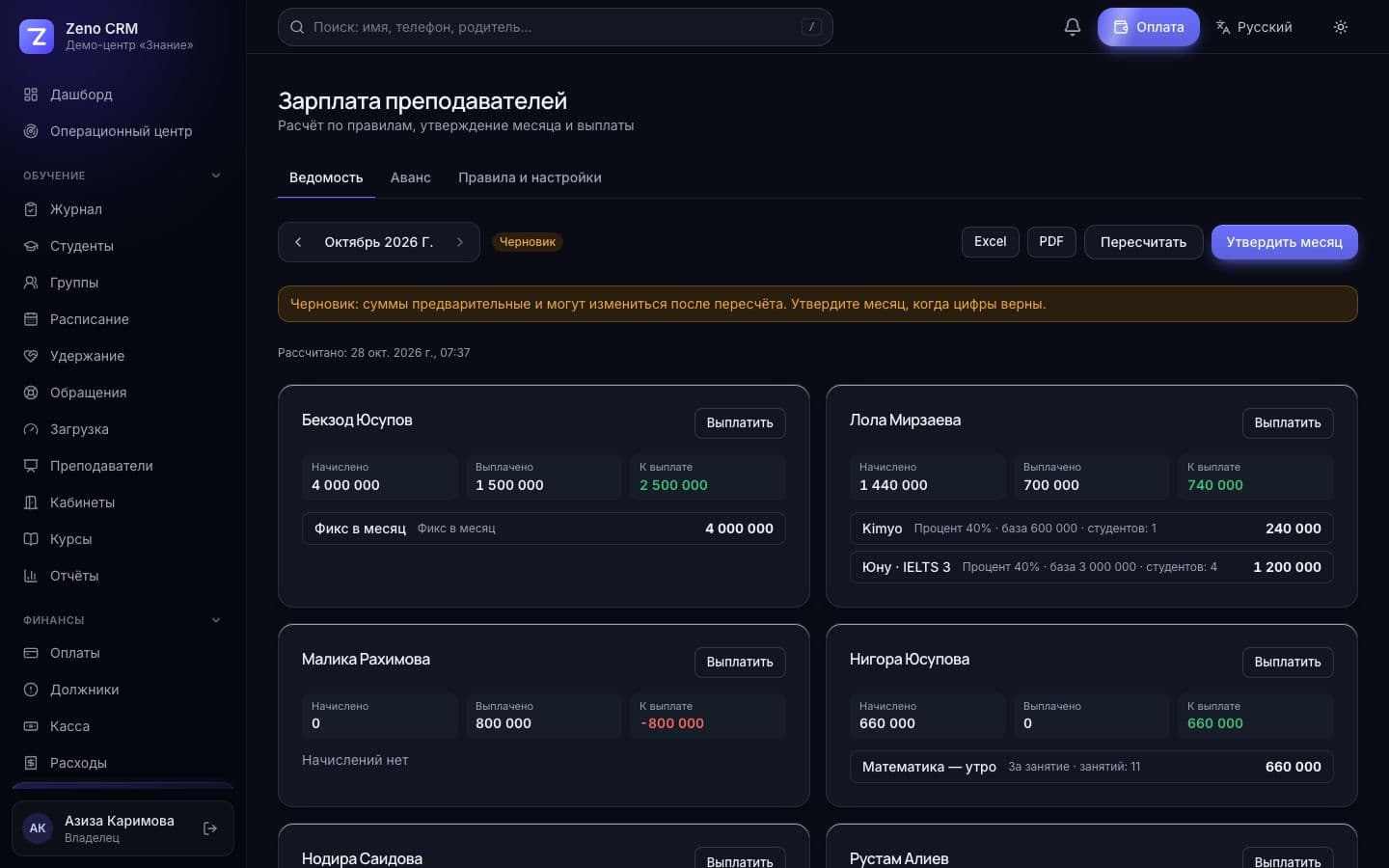This screenshot has width=1389, height=868.
Task: Click the Удержание heart icon
Action: pyautogui.click(x=31, y=356)
